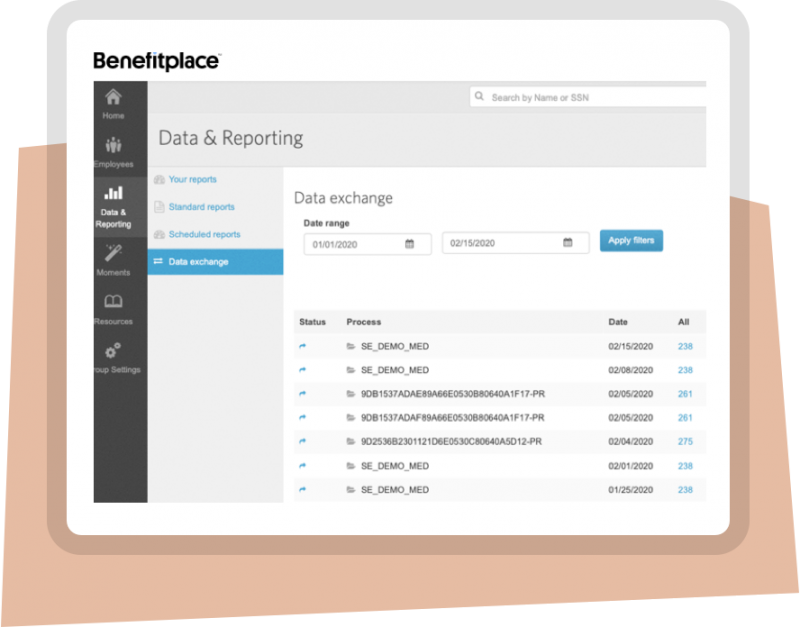Open the 238 count for SE_DEMO_MED on 02/15/2020
This screenshot has height=627, width=800.
pos(685,346)
